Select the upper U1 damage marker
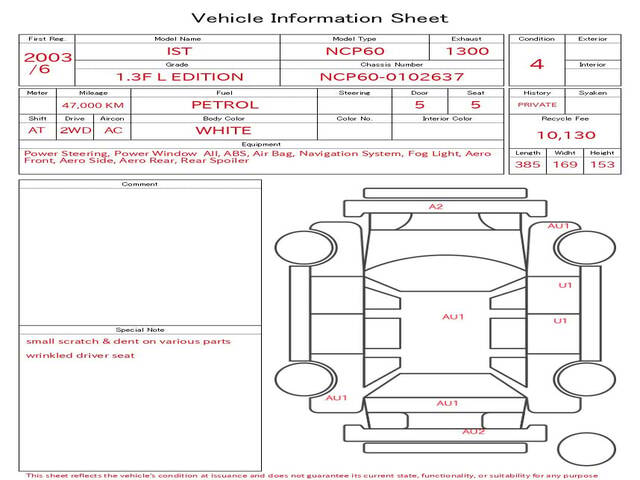The width and height of the screenshot is (640, 480). coord(564,286)
